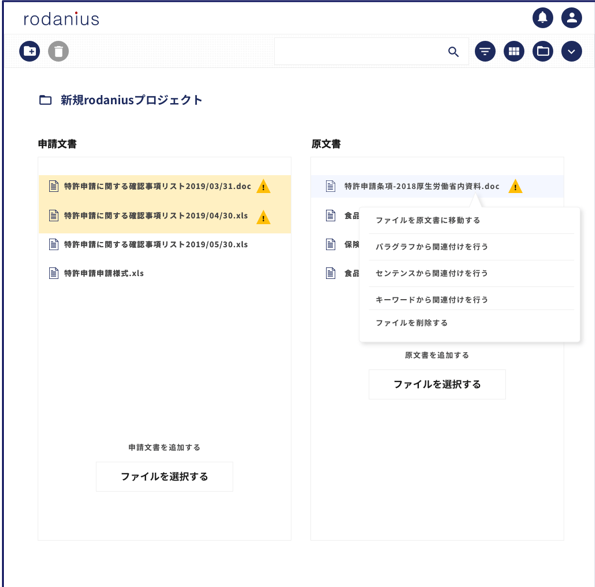
Task: Expand the chevron dropdown in toolbar
Action: (571, 51)
